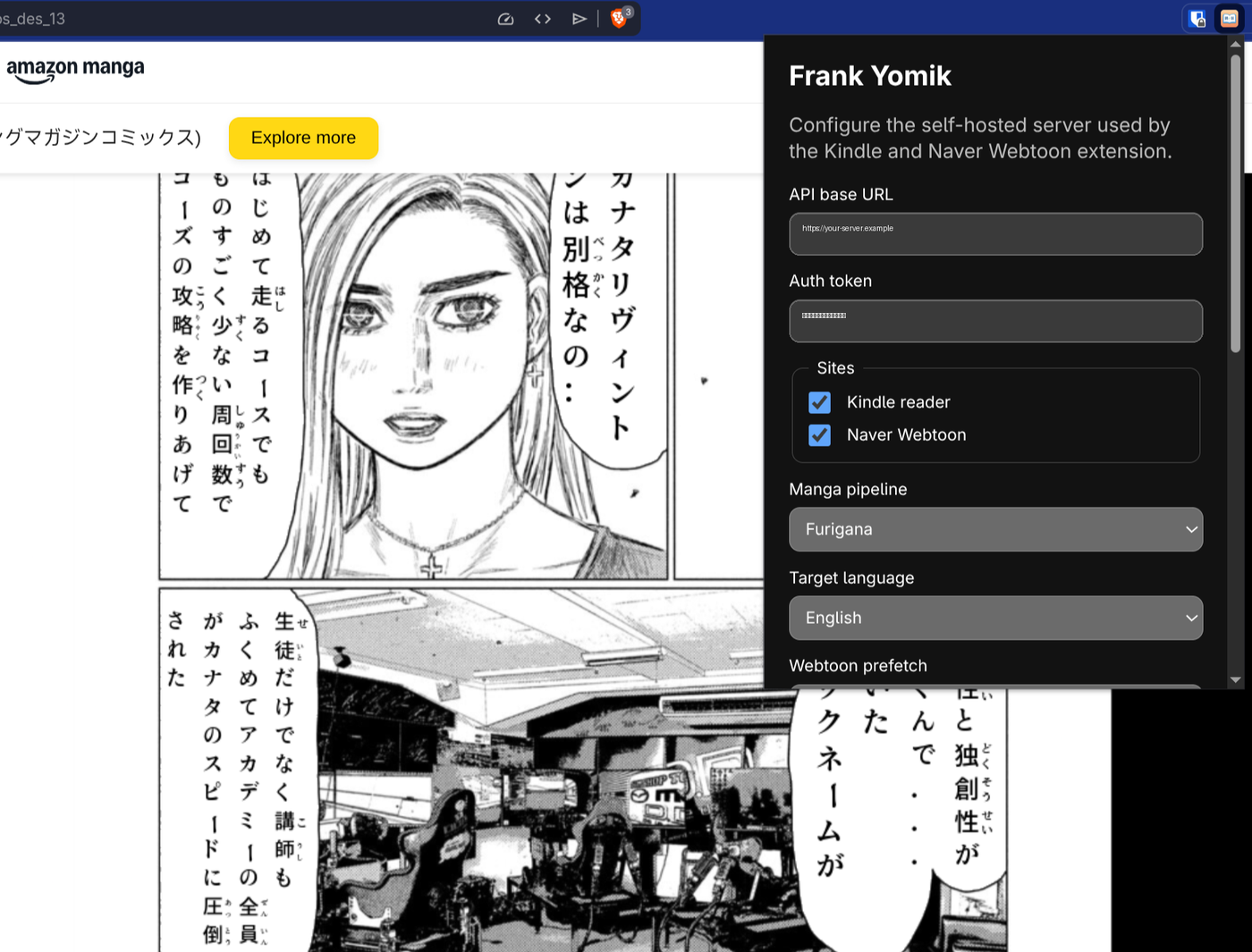Click the shield-with-lock extension icon
1252x952 pixels.
click(x=1197, y=19)
